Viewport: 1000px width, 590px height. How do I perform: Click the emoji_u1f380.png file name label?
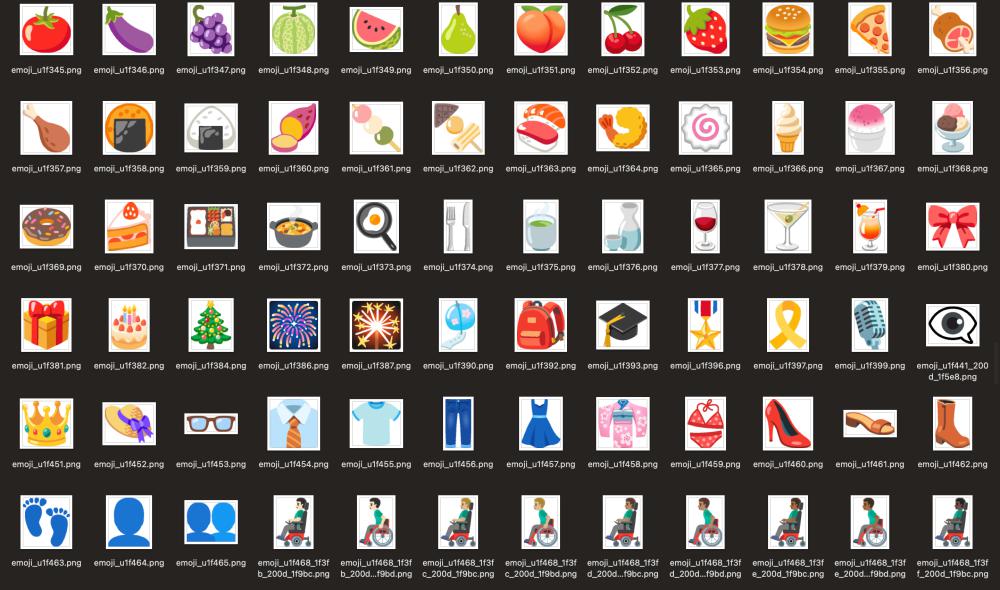[952, 267]
